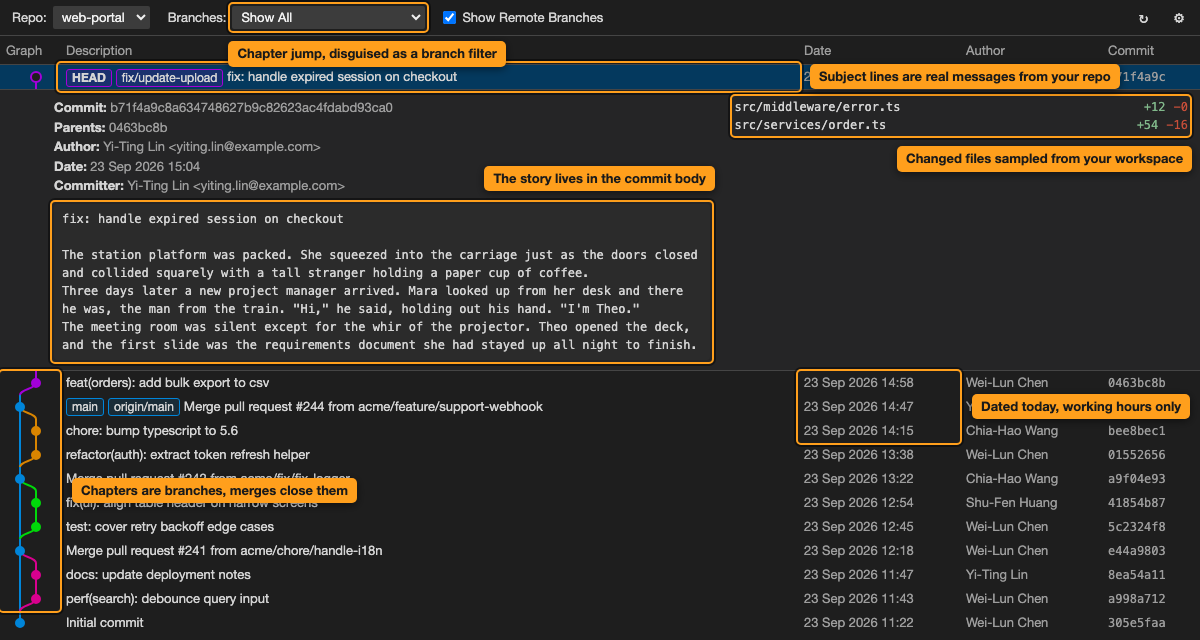Select commit 'fix: handle expired session on checkout'
The height and width of the screenshot is (640, 1200).
click(342, 77)
